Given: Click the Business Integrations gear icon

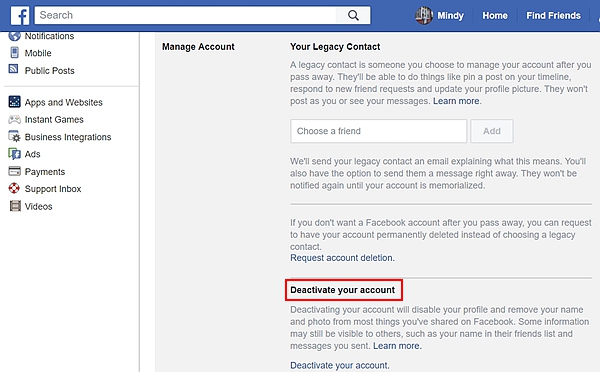Looking at the screenshot, I should point(15,137).
